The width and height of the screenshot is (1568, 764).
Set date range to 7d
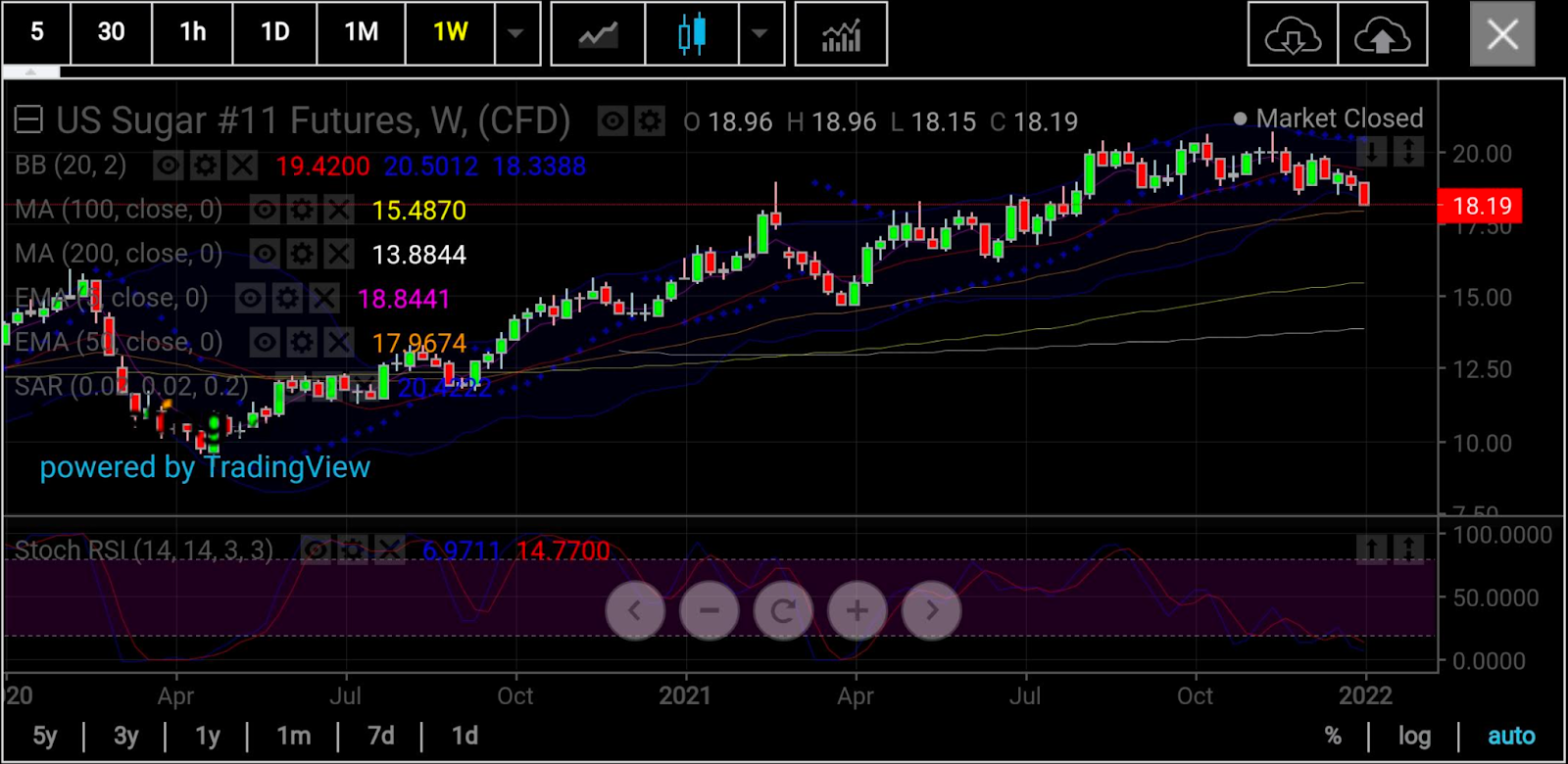coord(380,736)
